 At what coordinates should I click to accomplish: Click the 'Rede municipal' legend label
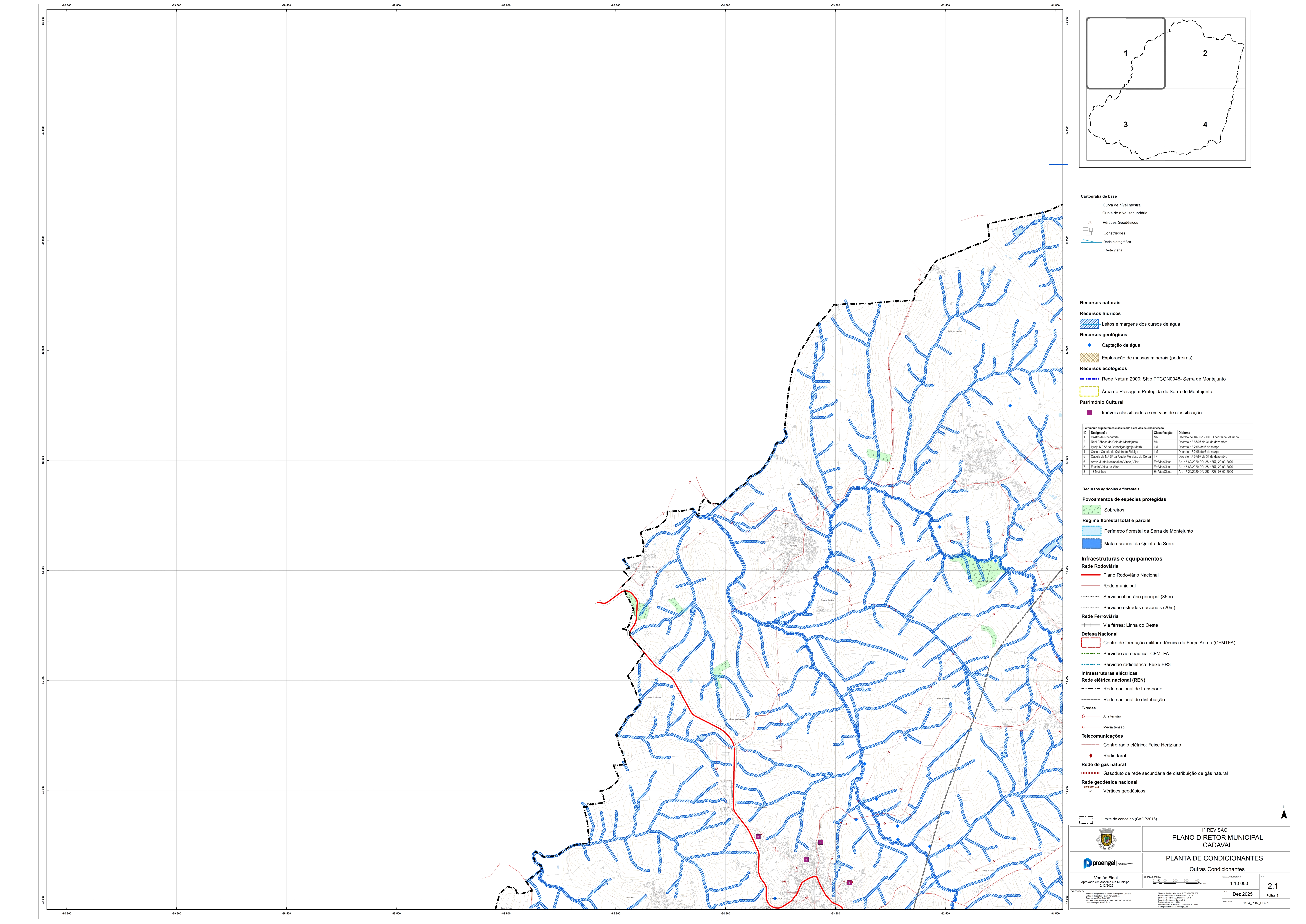(1119, 586)
